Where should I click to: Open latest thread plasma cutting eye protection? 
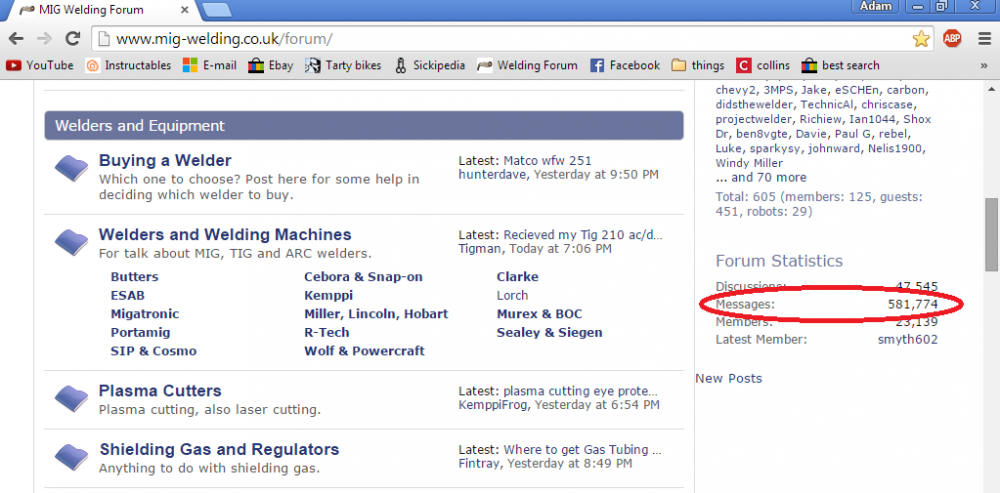tap(580, 391)
